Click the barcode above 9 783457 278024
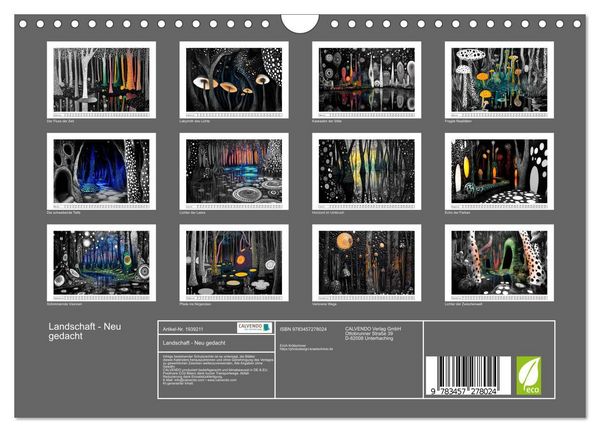 click(x=468, y=372)
